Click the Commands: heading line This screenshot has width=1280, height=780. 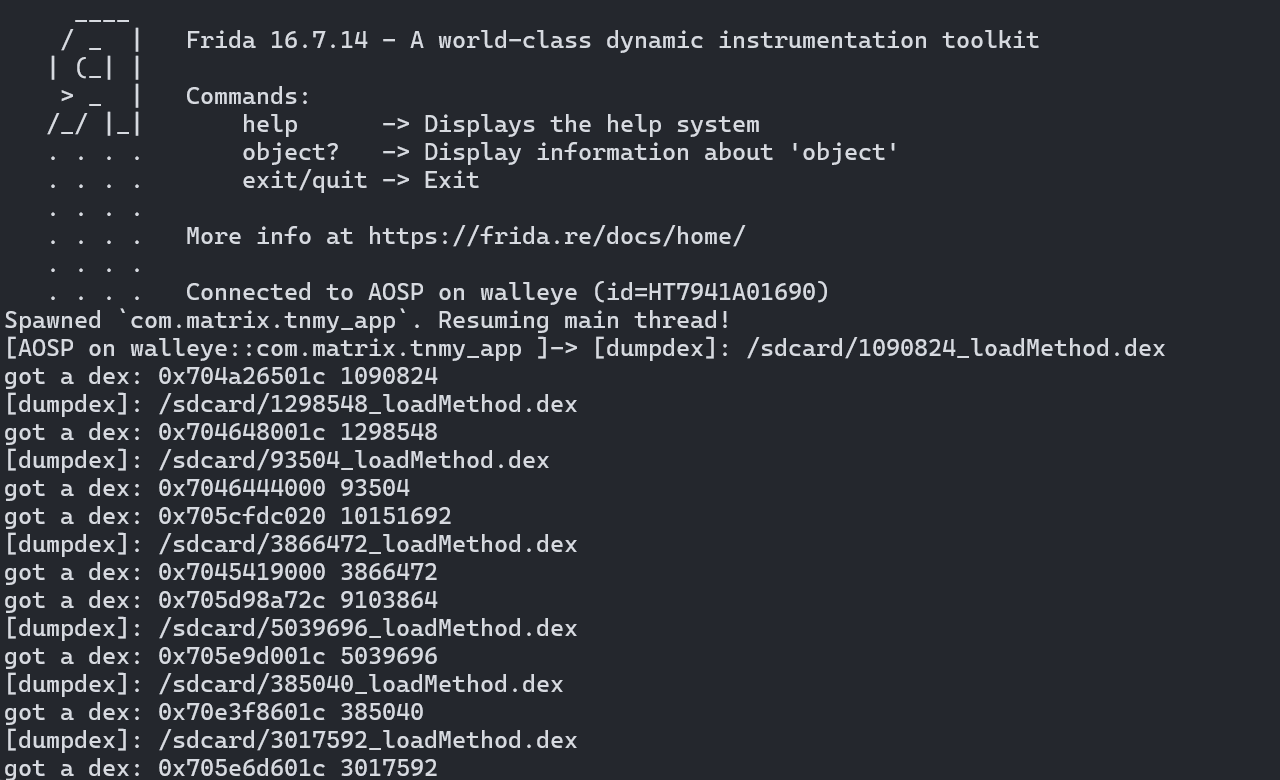coord(249,96)
